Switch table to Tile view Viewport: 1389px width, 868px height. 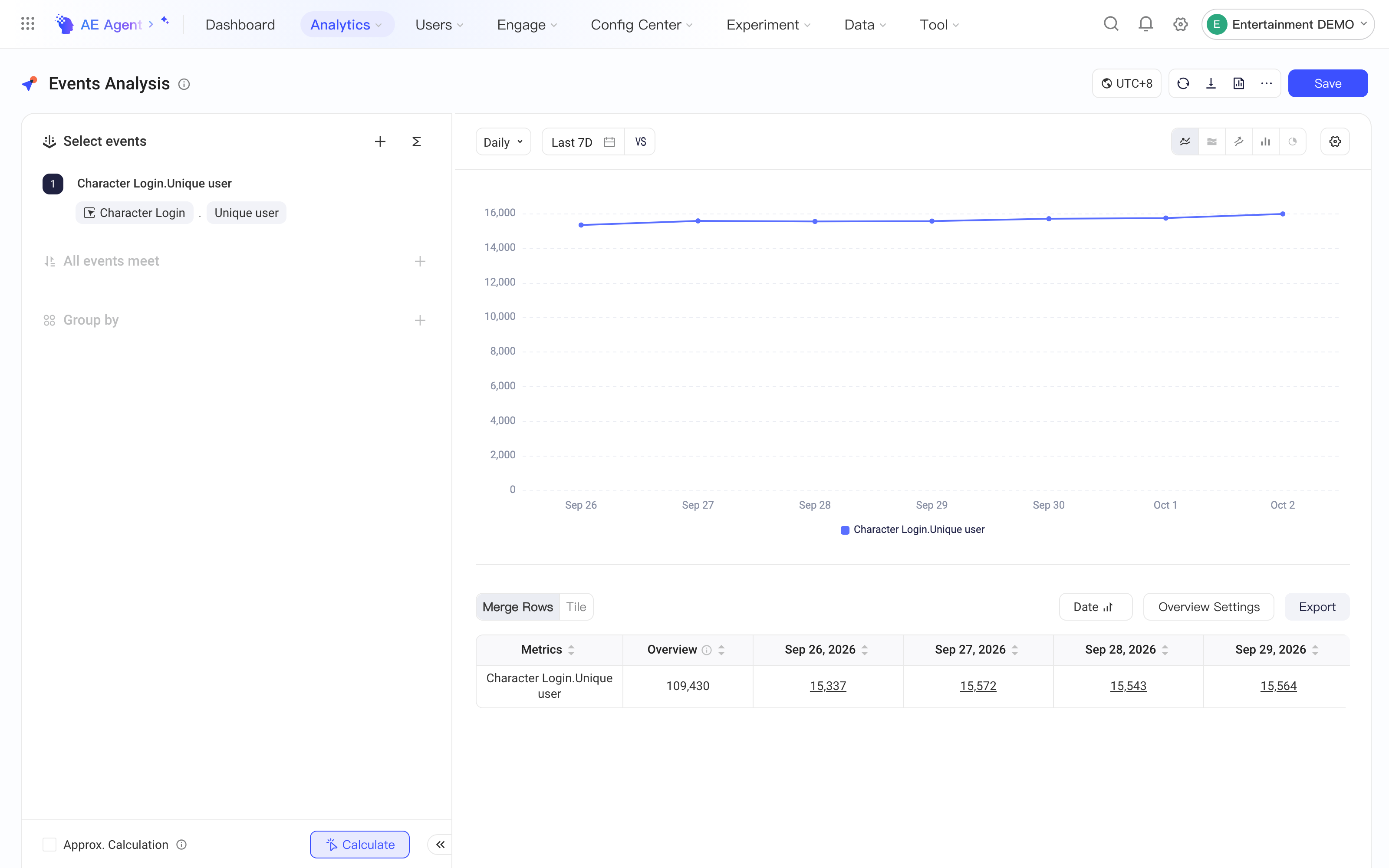point(576,607)
